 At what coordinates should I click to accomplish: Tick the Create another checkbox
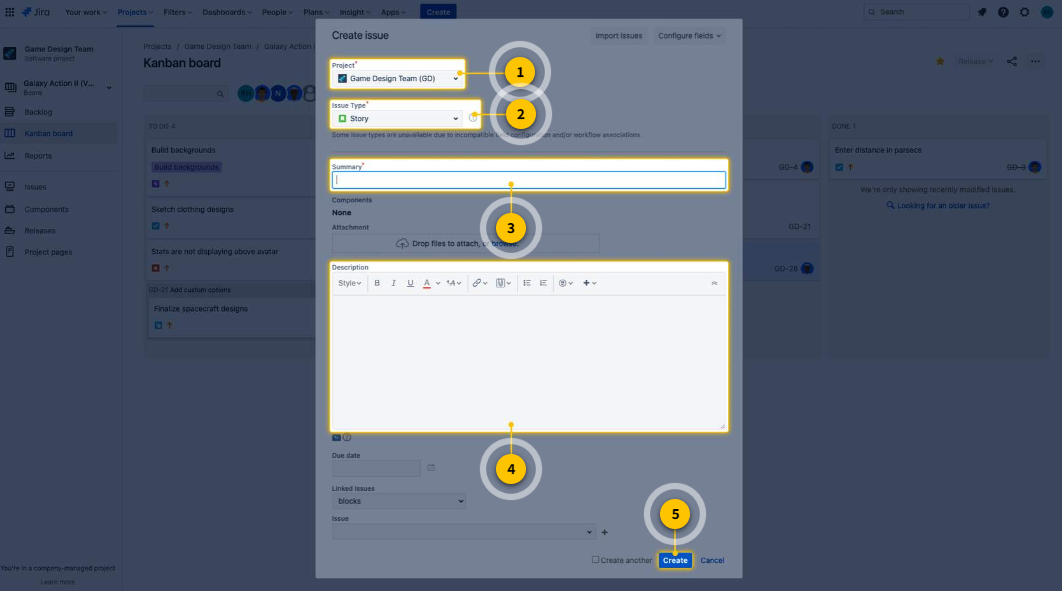tap(595, 560)
